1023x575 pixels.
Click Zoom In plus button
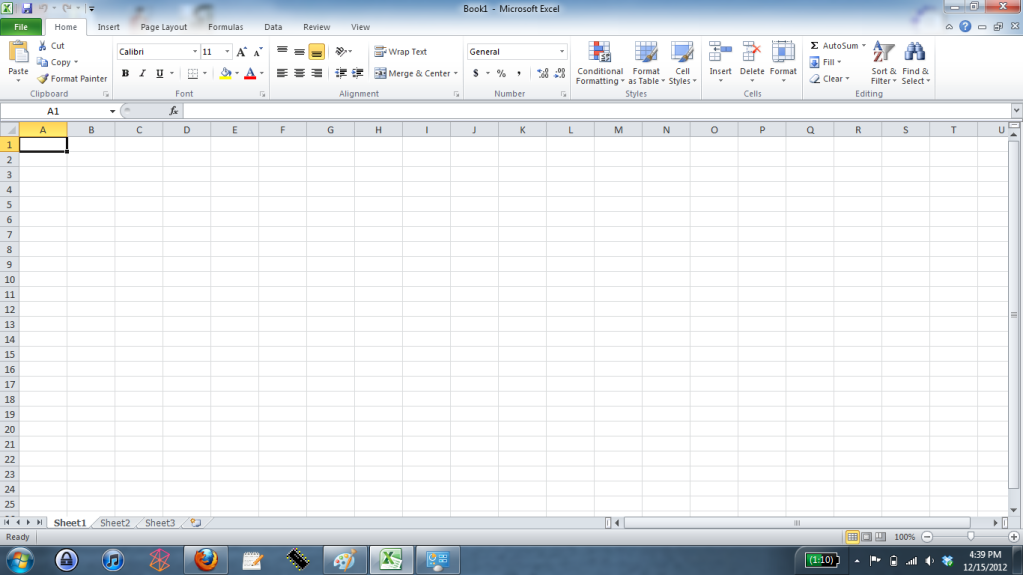click(x=1013, y=536)
